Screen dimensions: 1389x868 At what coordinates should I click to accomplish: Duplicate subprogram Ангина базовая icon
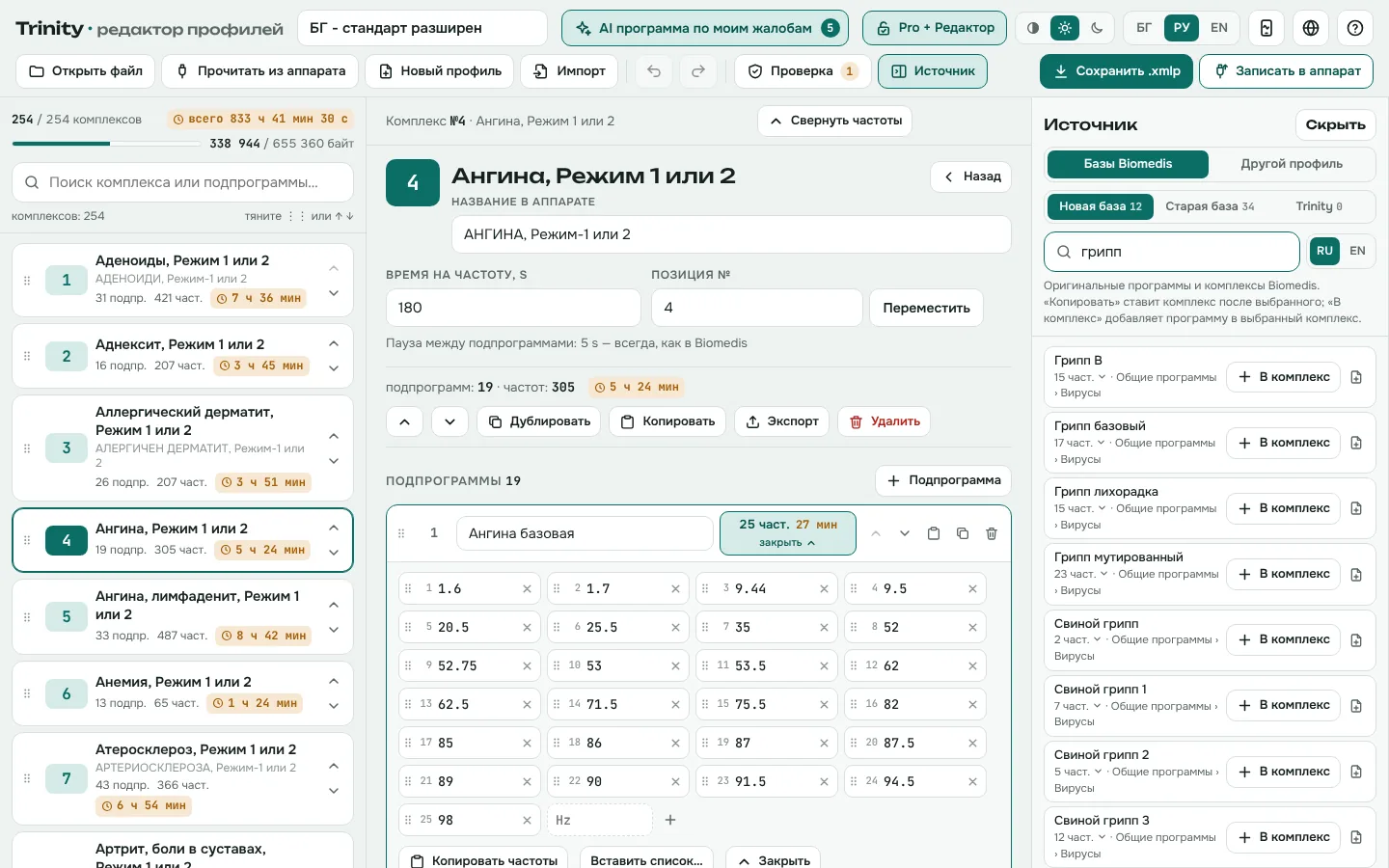(x=962, y=533)
